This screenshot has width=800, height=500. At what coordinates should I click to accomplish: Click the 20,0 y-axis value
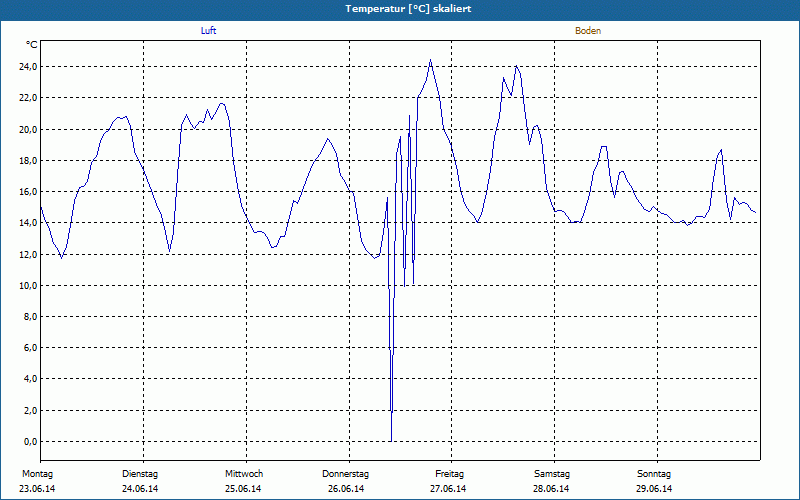(x=30, y=130)
